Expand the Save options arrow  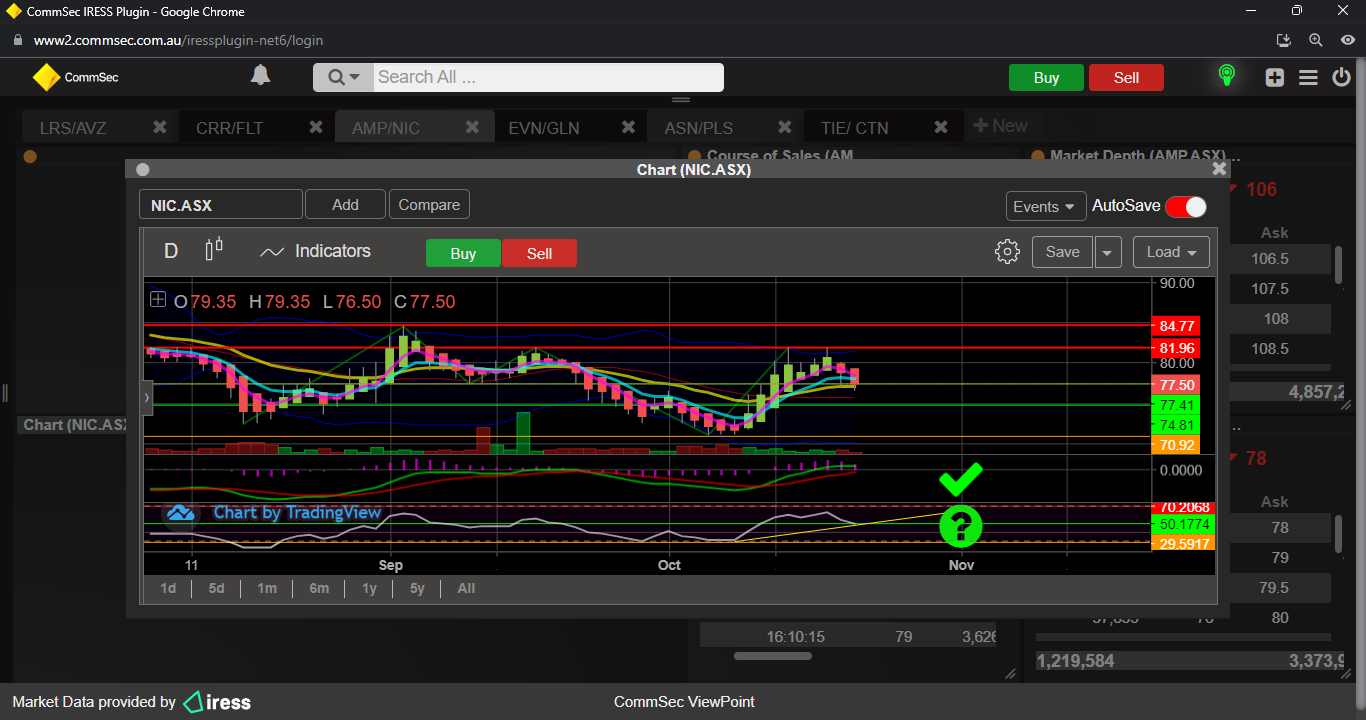1107,252
